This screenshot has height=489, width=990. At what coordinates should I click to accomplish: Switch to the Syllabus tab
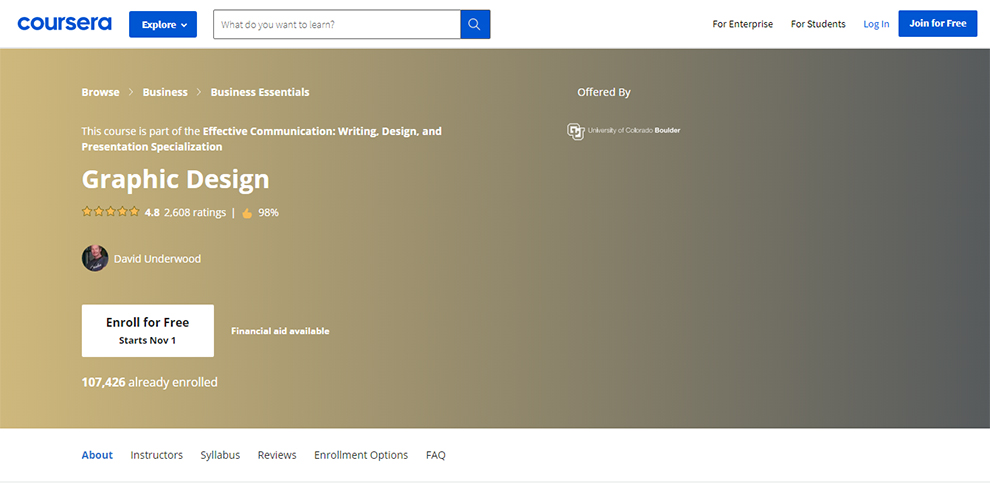pos(220,455)
